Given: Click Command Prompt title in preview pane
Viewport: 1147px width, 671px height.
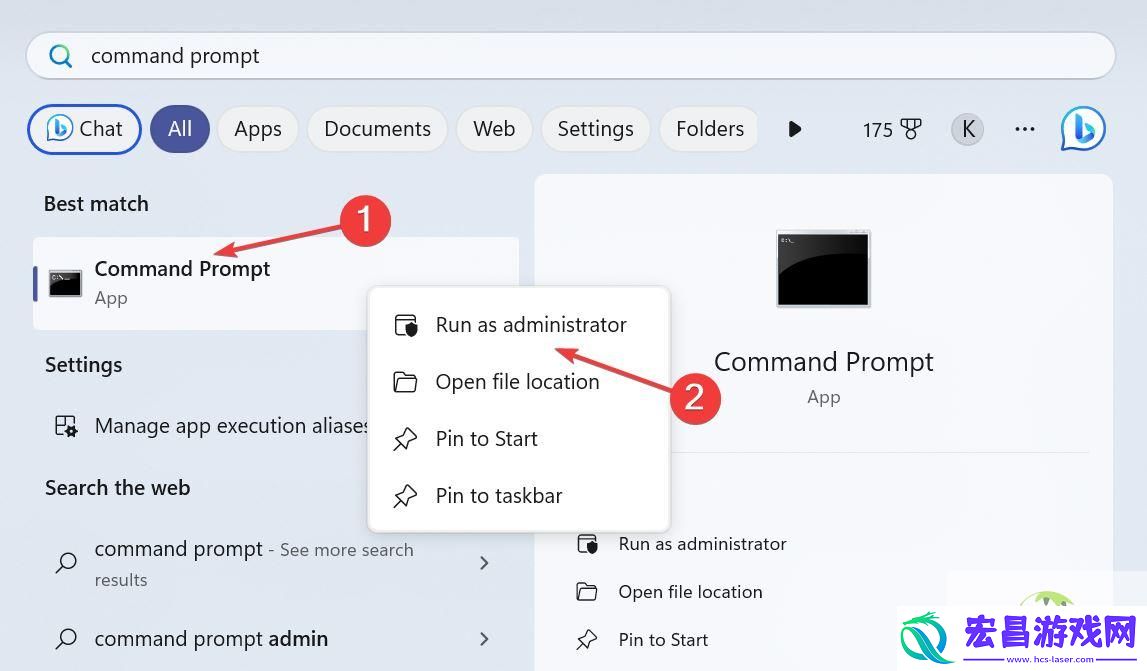Looking at the screenshot, I should click(x=824, y=362).
